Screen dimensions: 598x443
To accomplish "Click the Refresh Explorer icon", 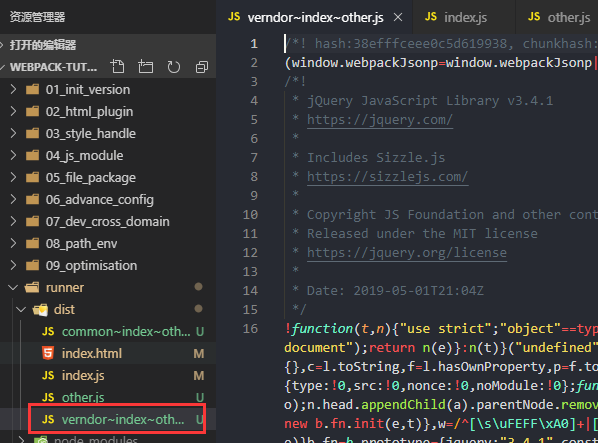I will [x=174, y=67].
